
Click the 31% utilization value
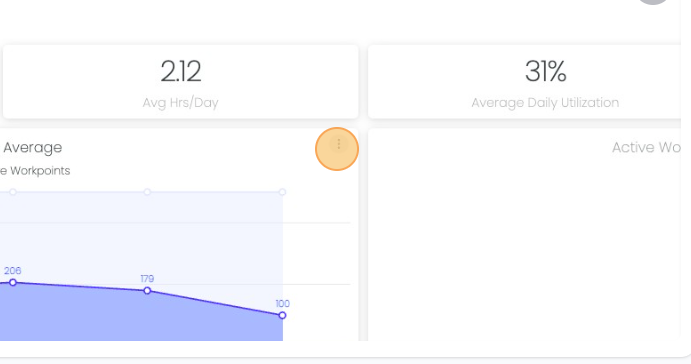545,71
